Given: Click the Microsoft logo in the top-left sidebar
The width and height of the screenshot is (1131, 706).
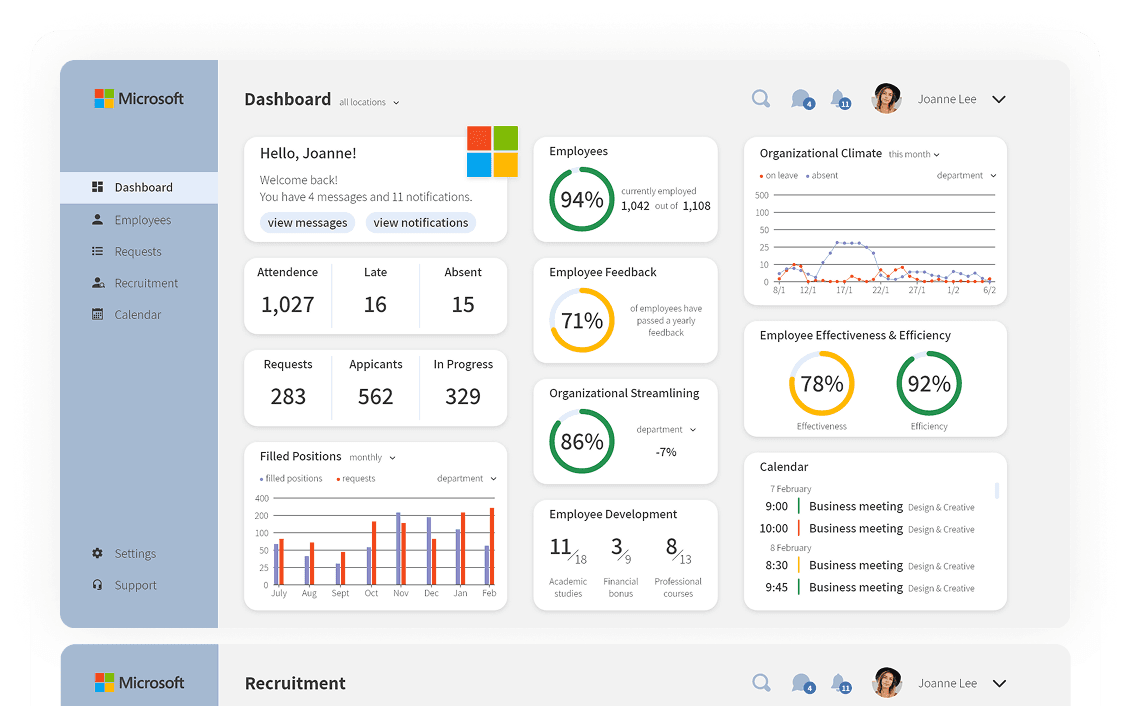Looking at the screenshot, I should [139, 99].
